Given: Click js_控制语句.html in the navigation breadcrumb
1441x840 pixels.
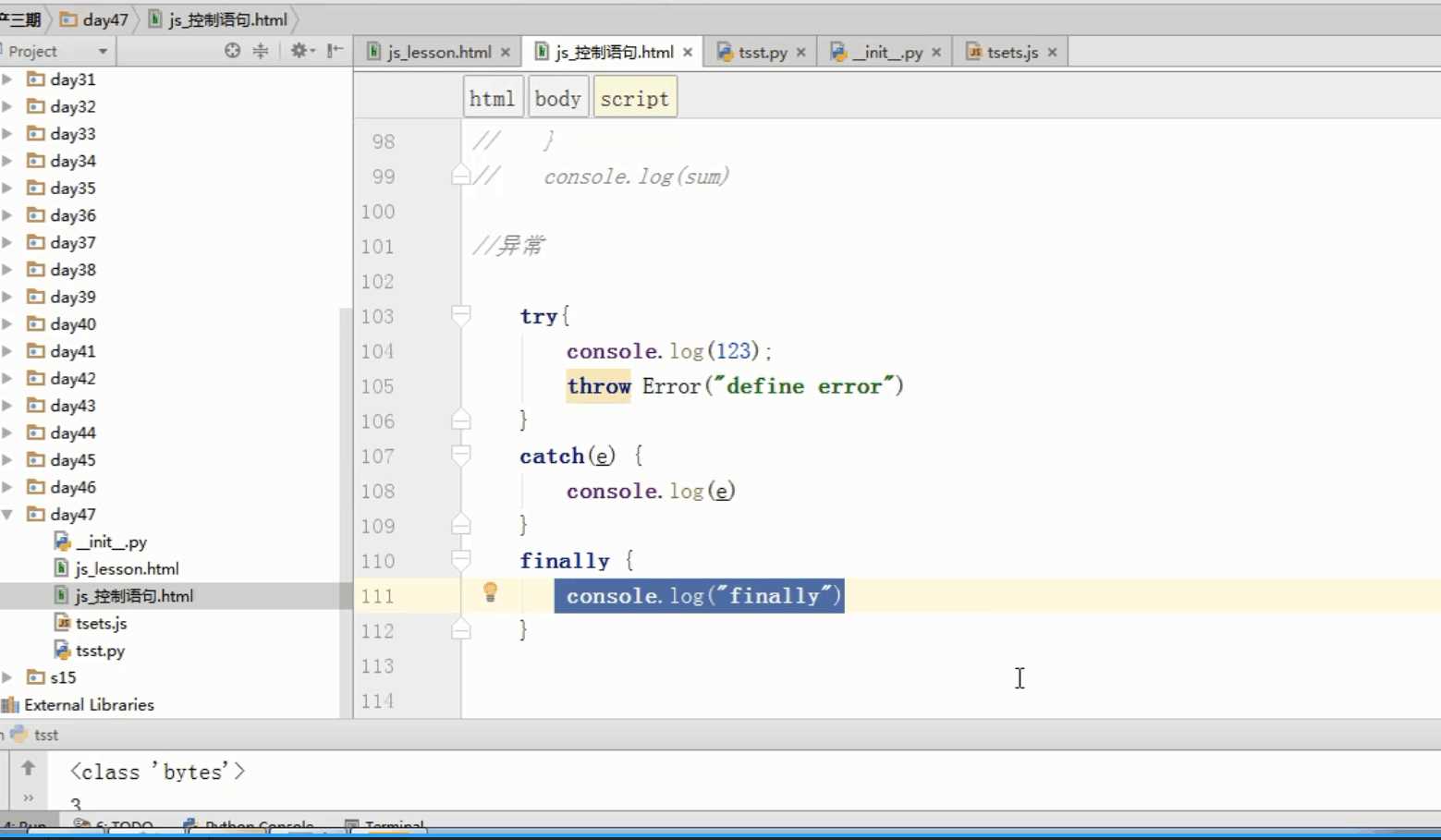Looking at the screenshot, I should [x=228, y=19].
